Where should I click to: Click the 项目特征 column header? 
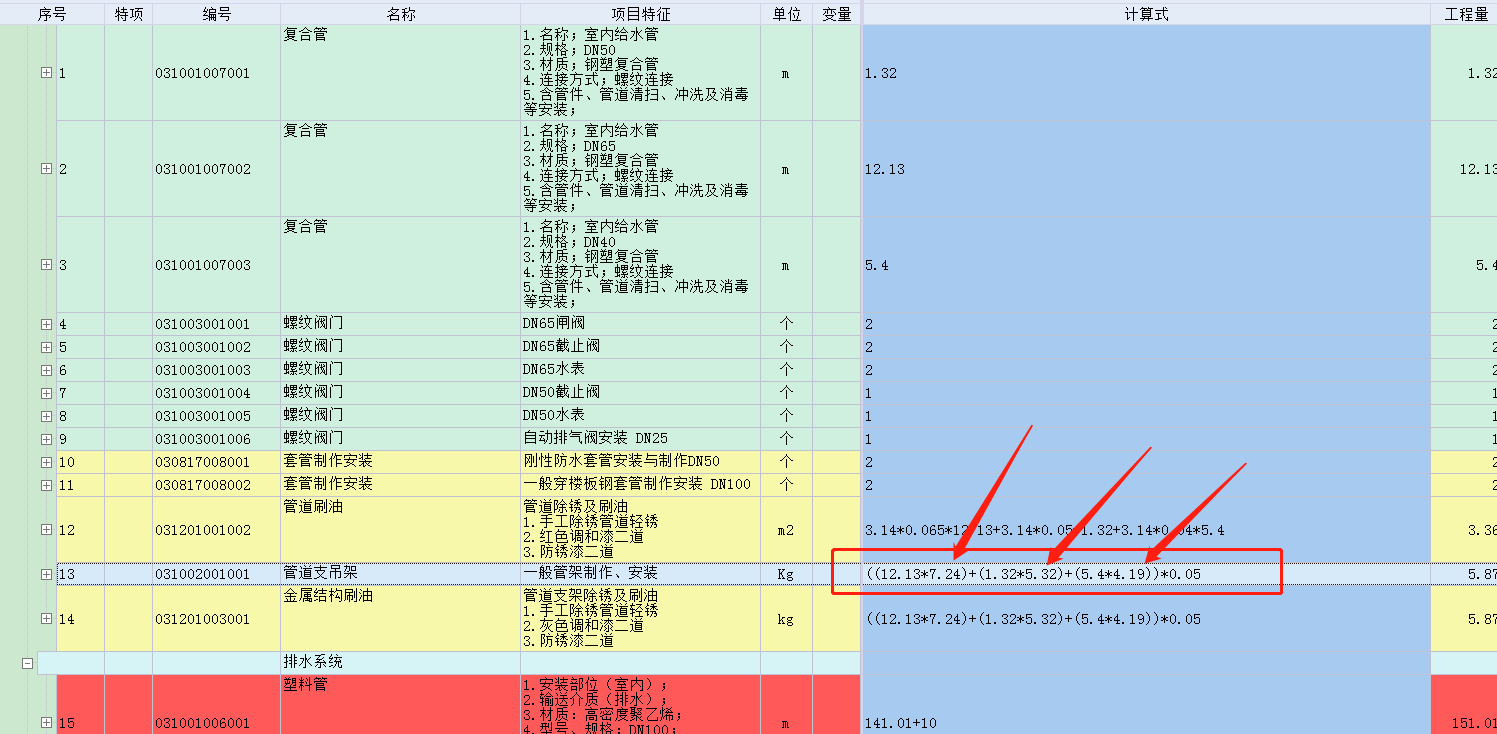[640, 14]
